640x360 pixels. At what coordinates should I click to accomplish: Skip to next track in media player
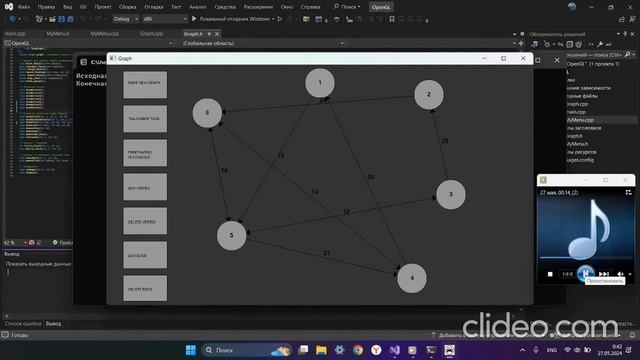pyautogui.click(x=604, y=274)
